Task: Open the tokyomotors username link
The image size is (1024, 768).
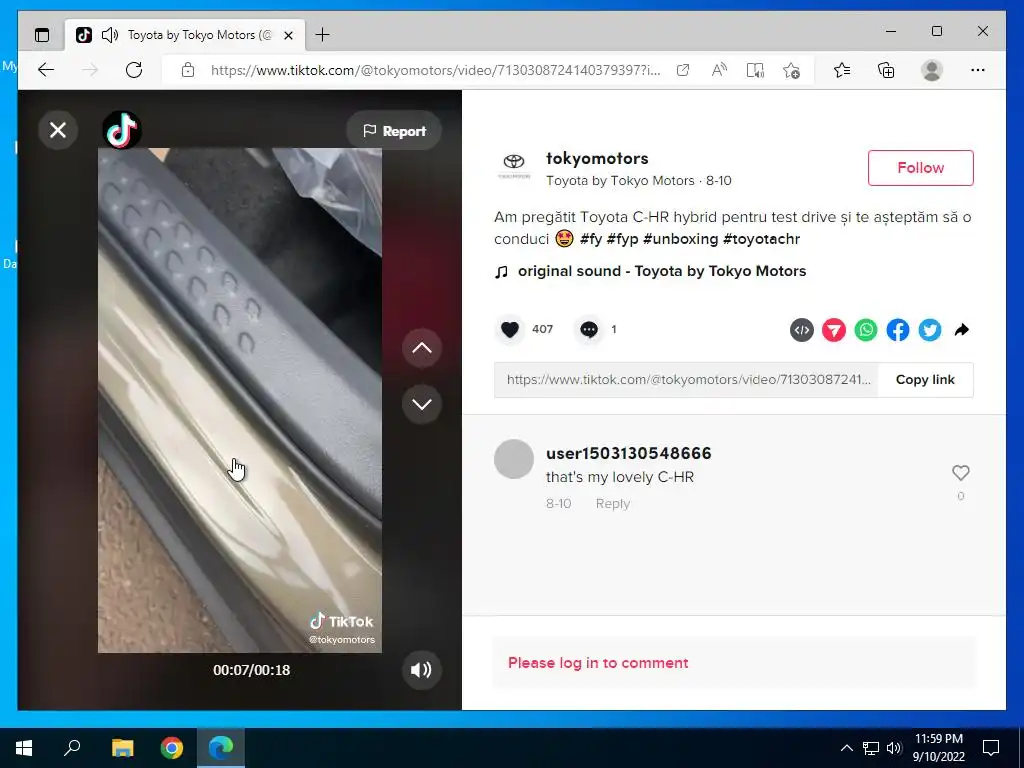Action: 597,159
